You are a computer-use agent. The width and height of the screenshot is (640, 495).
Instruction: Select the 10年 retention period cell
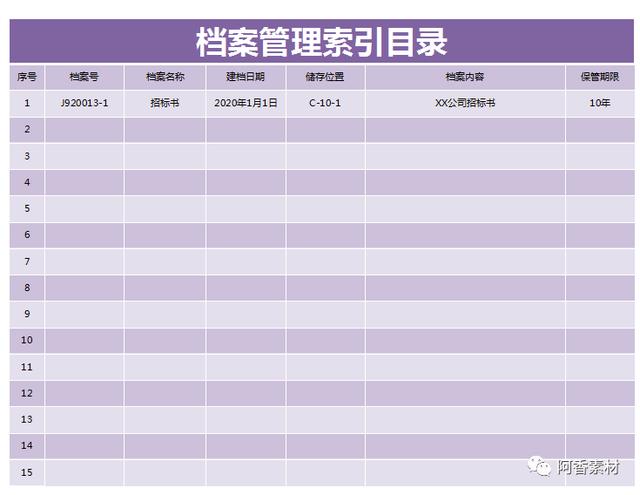tap(600, 103)
